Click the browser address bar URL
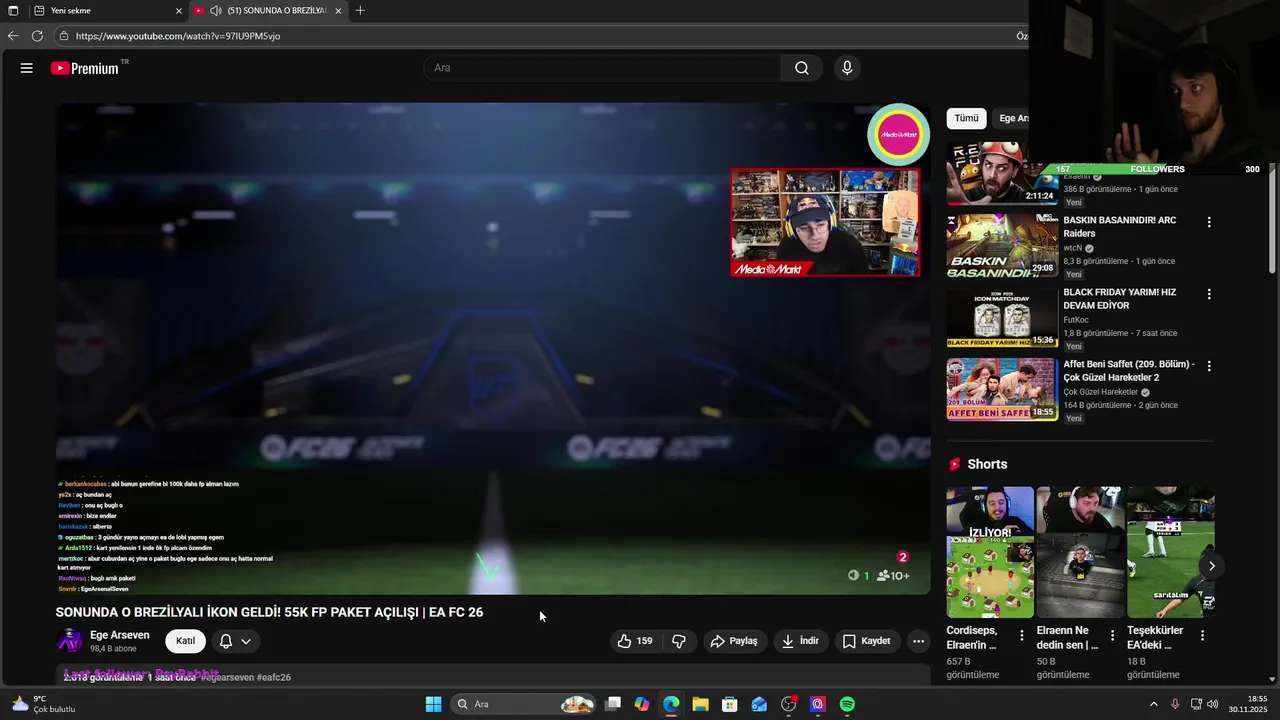 (178, 36)
